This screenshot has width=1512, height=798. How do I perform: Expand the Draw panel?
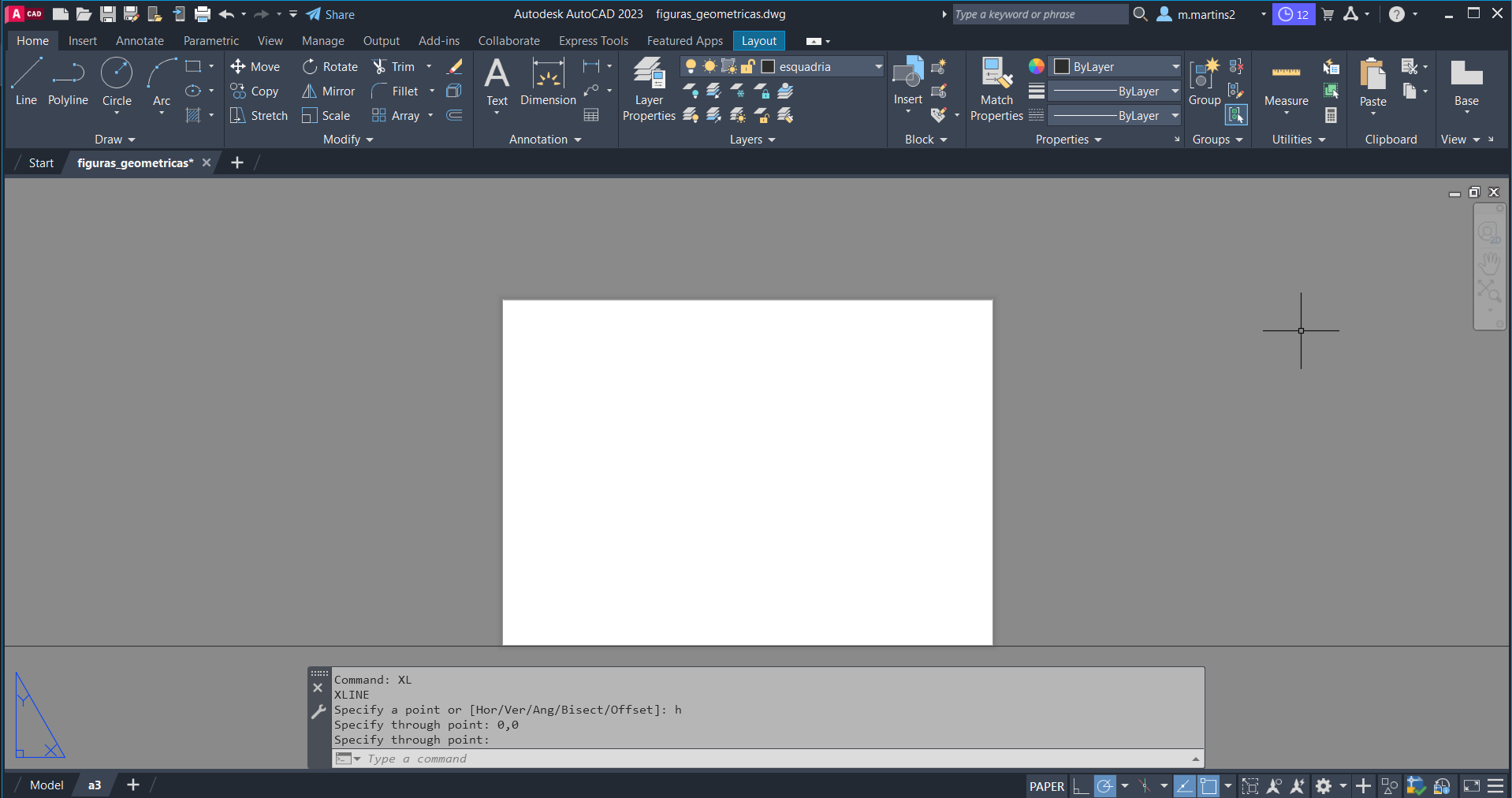coord(115,140)
